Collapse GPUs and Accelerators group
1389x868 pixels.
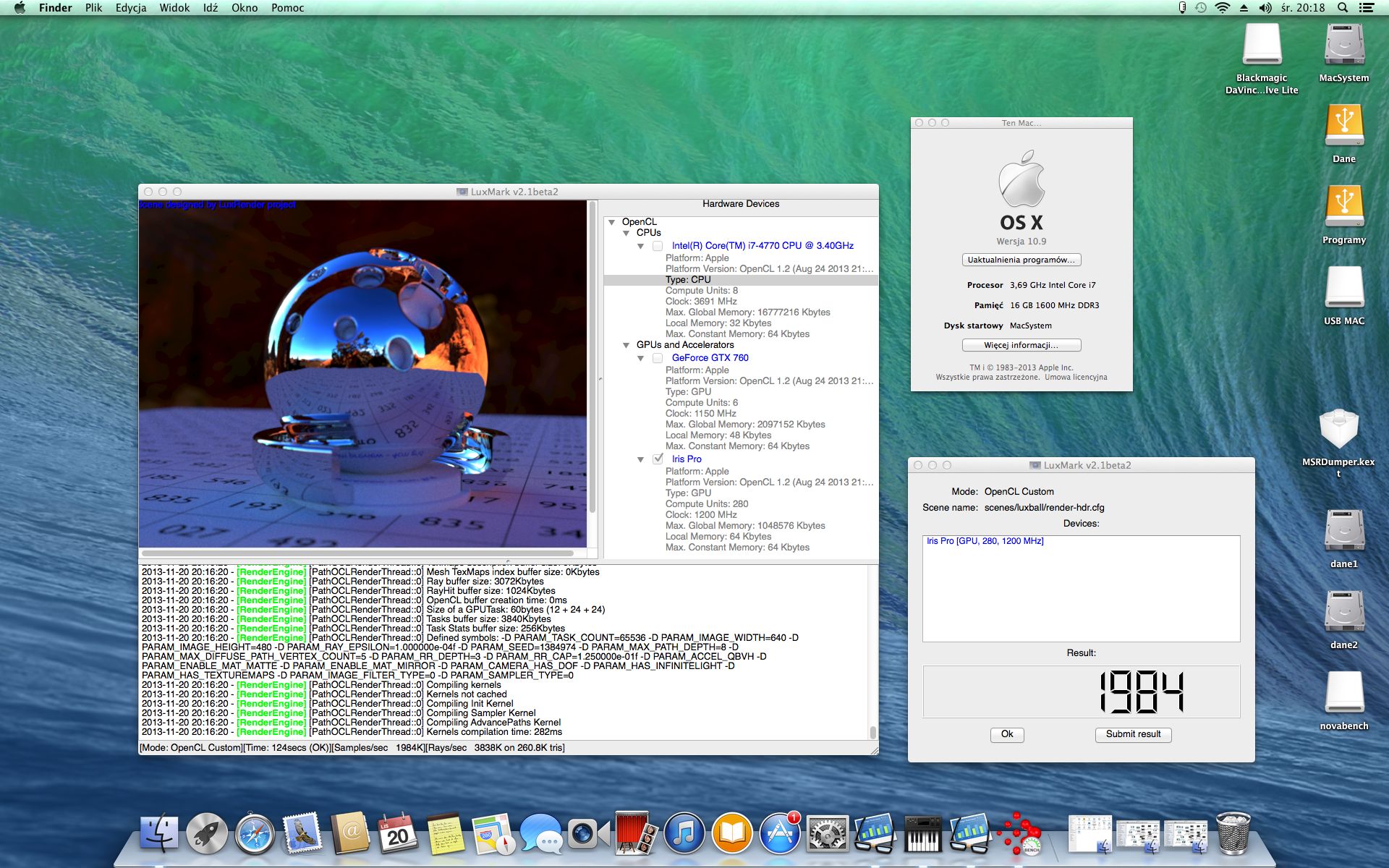coord(626,345)
